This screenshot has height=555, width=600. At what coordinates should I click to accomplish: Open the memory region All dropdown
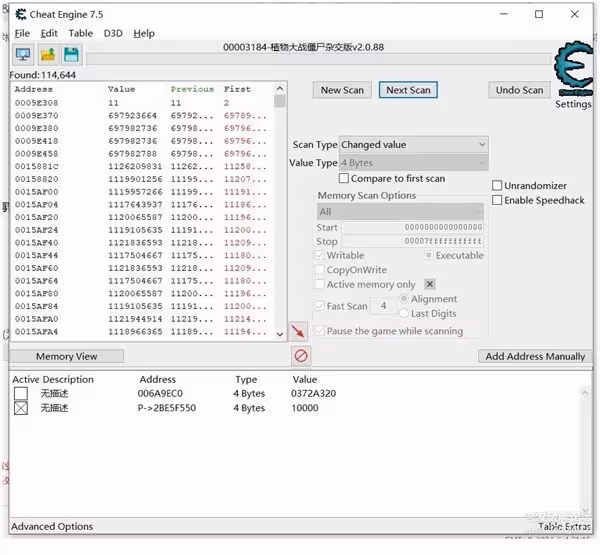400,212
